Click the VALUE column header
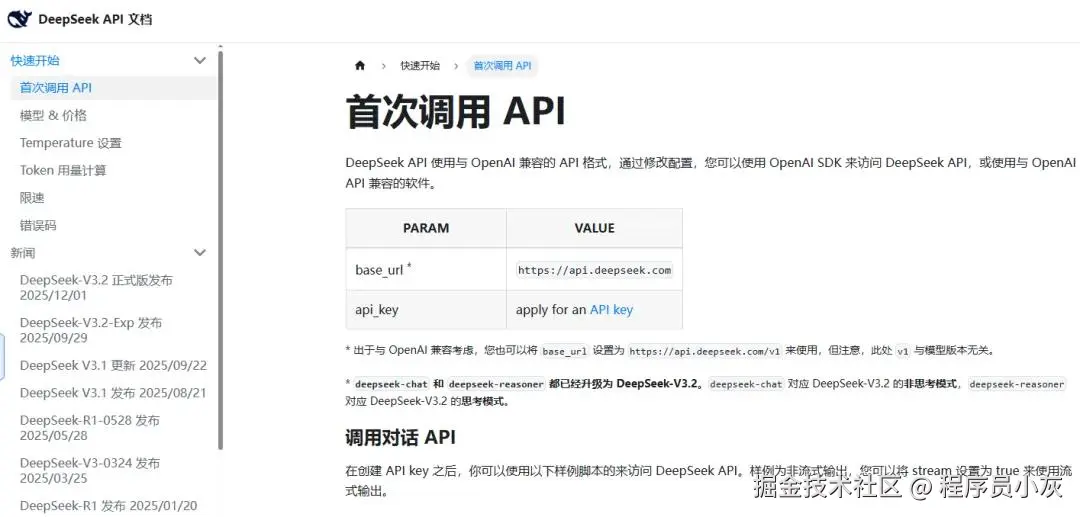 [x=594, y=228]
